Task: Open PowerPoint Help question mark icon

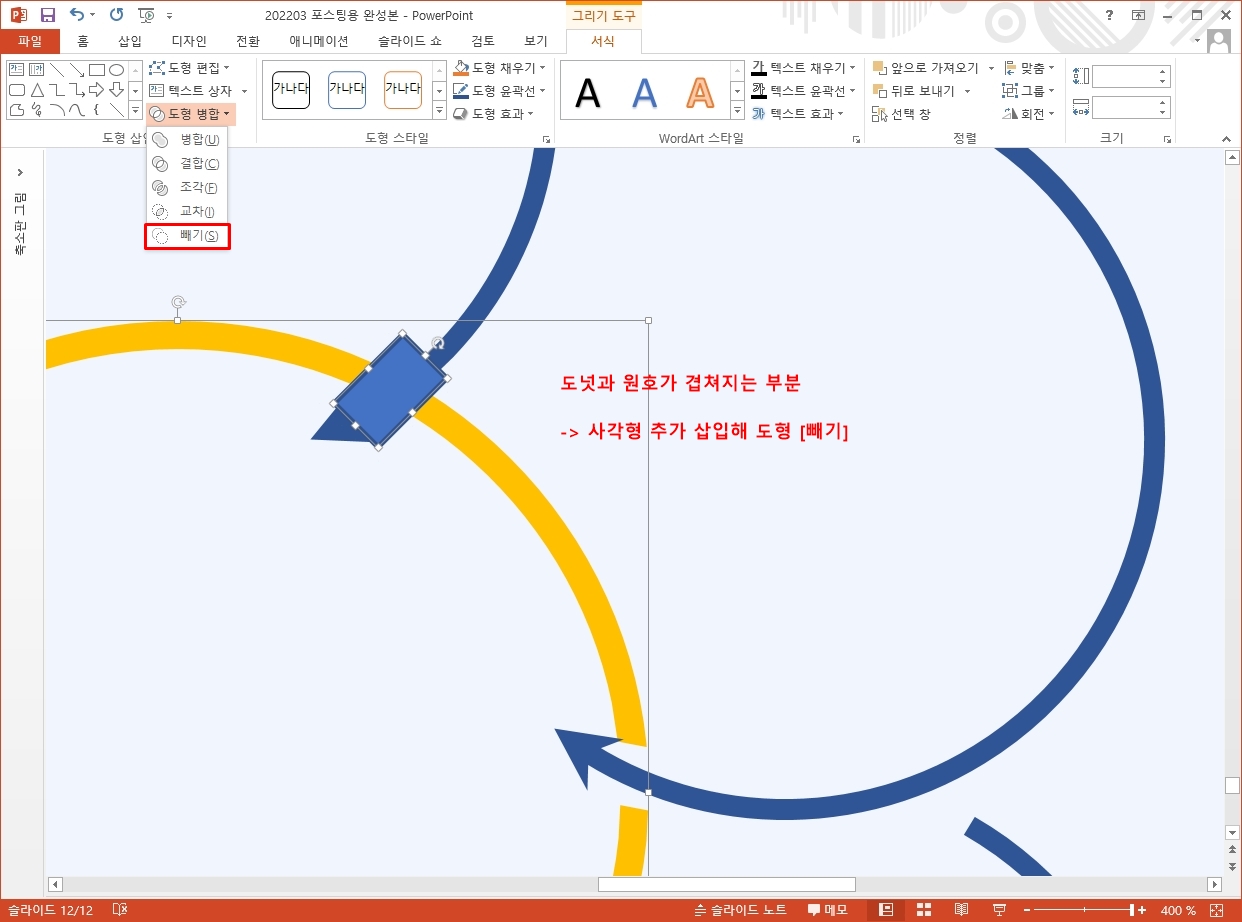Action: coord(1110,15)
